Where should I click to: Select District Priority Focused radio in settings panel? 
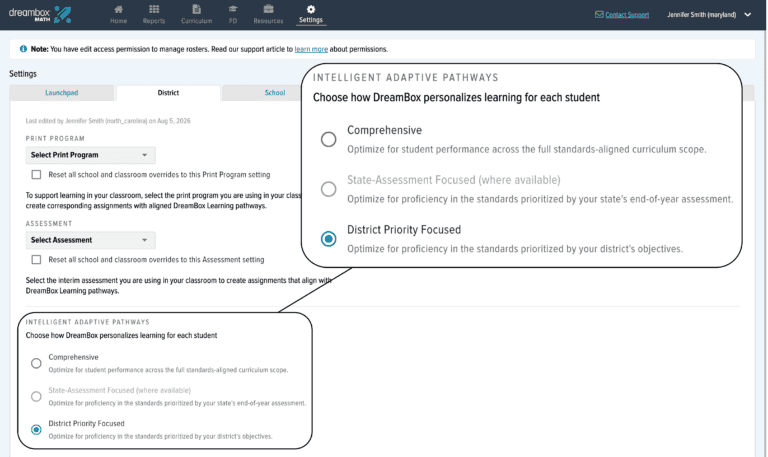(36, 430)
